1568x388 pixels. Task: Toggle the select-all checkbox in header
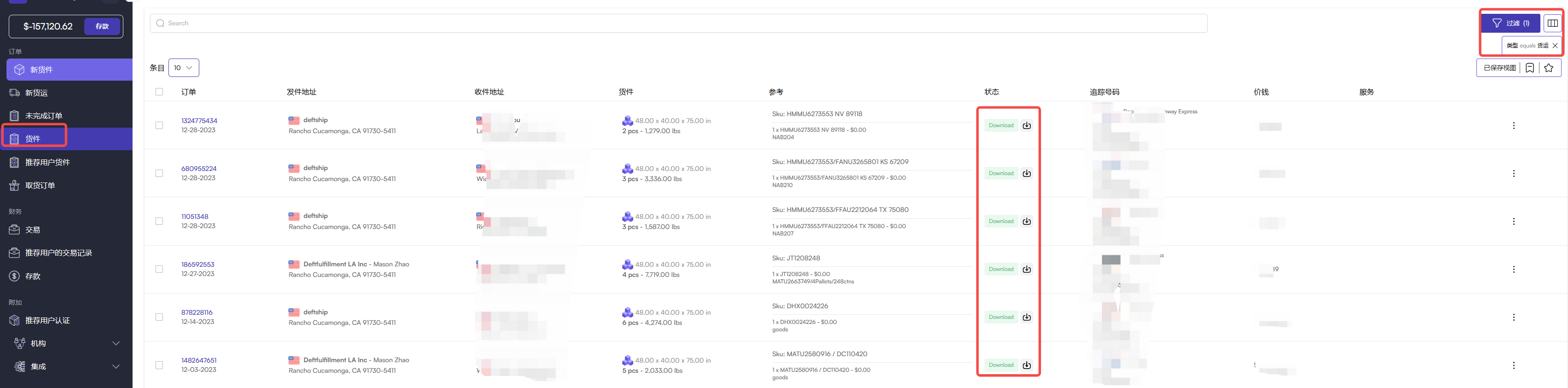coord(159,92)
